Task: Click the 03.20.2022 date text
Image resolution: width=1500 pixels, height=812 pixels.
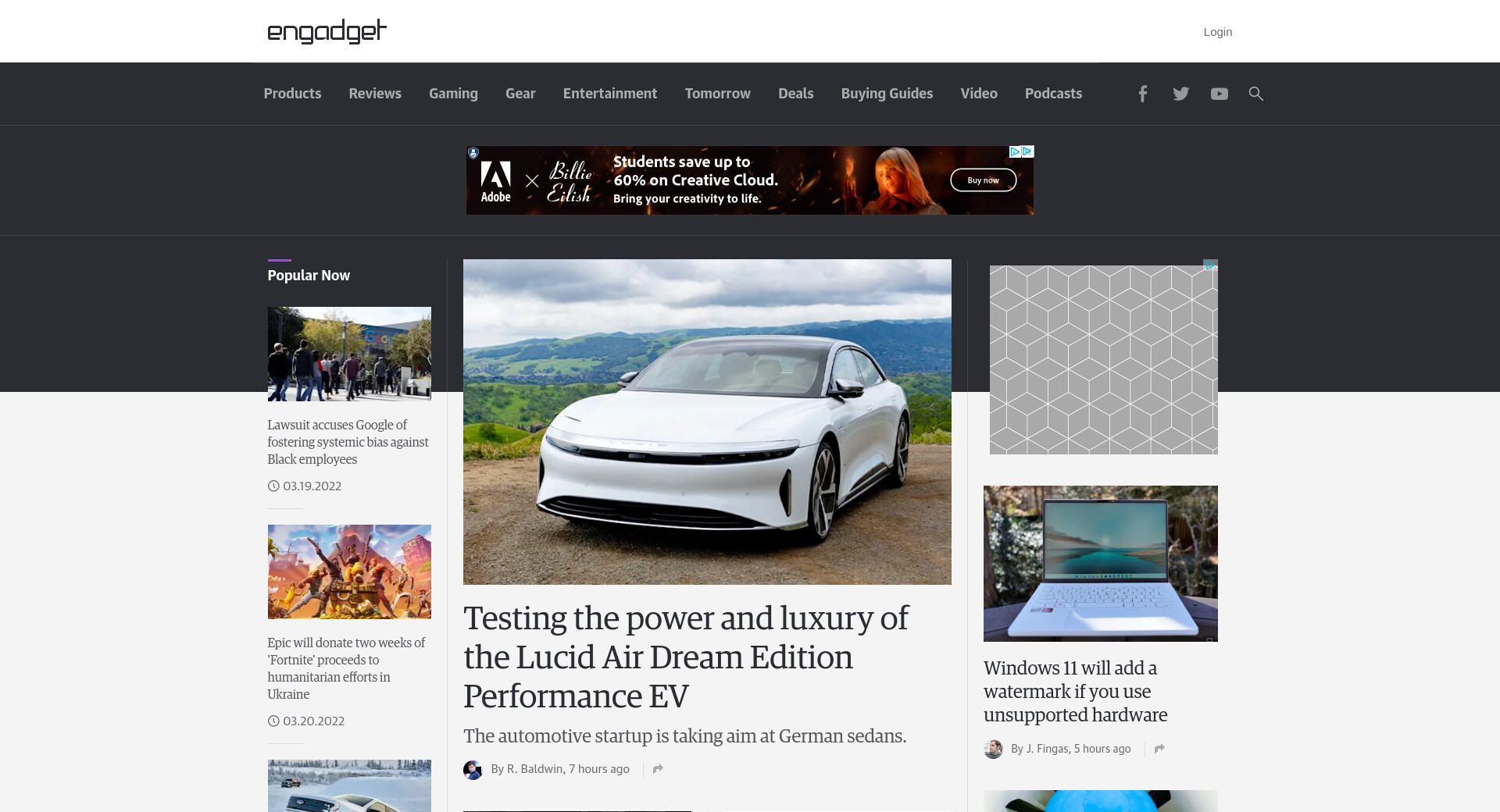Action: point(313,721)
